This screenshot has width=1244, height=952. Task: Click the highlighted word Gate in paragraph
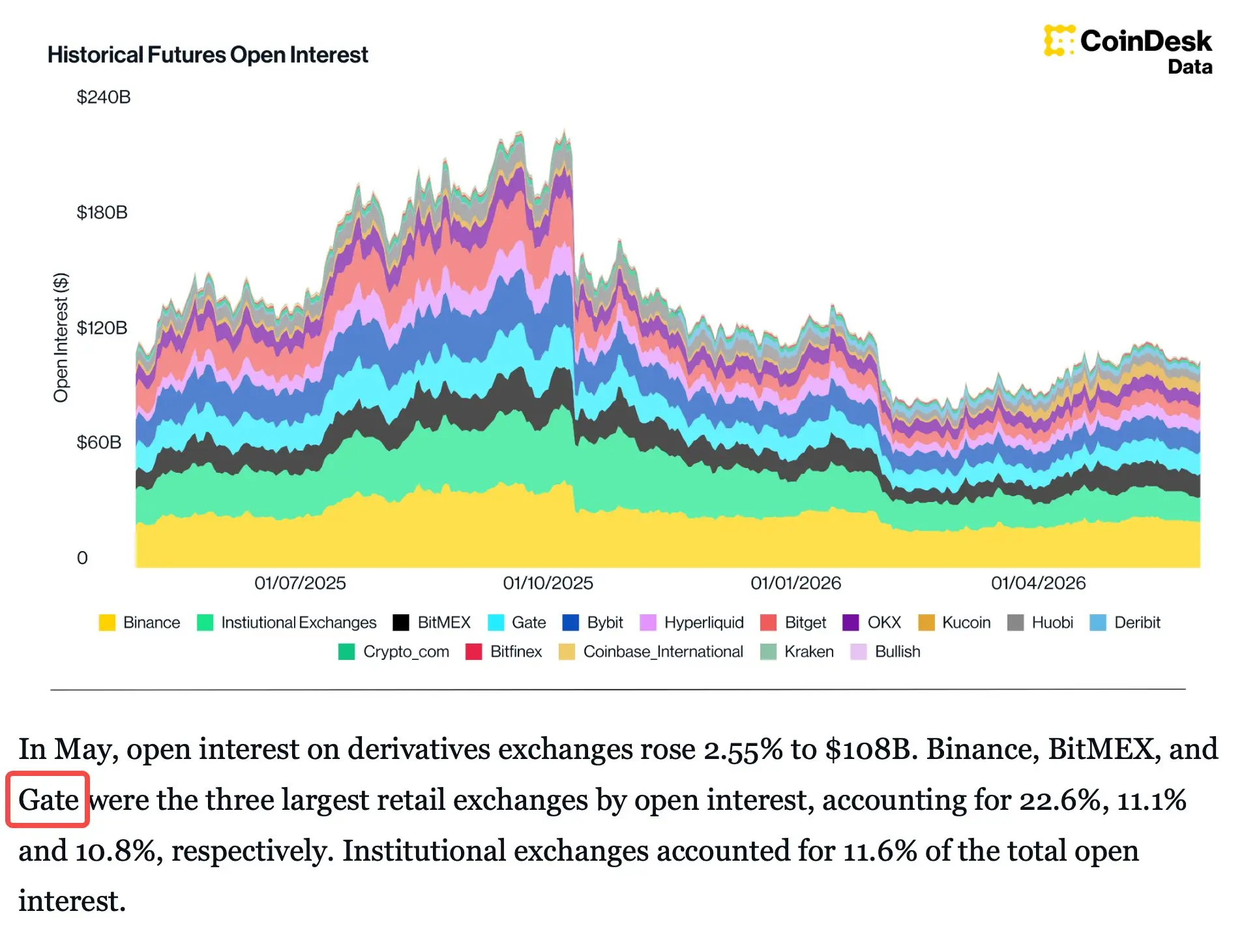[x=48, y=800]
